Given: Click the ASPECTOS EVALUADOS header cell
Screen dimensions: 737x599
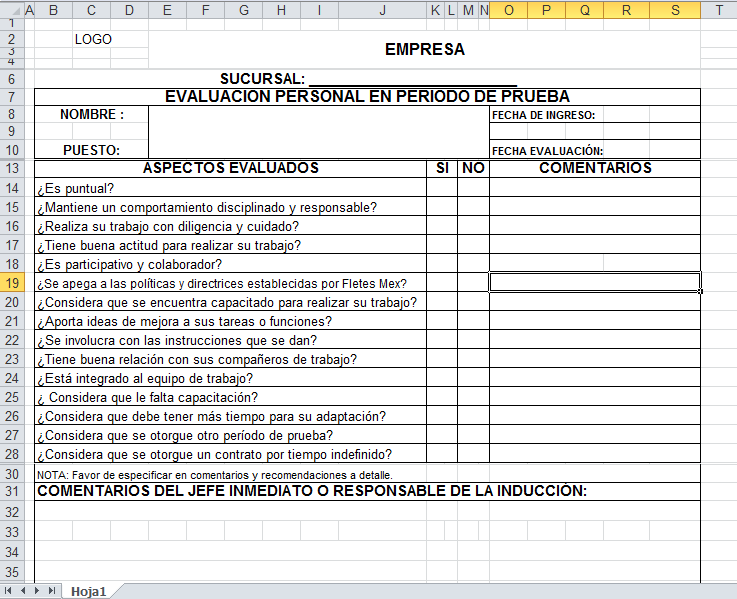Looking at the screenshot, I should pyautogui.click(x=230, y=168).
